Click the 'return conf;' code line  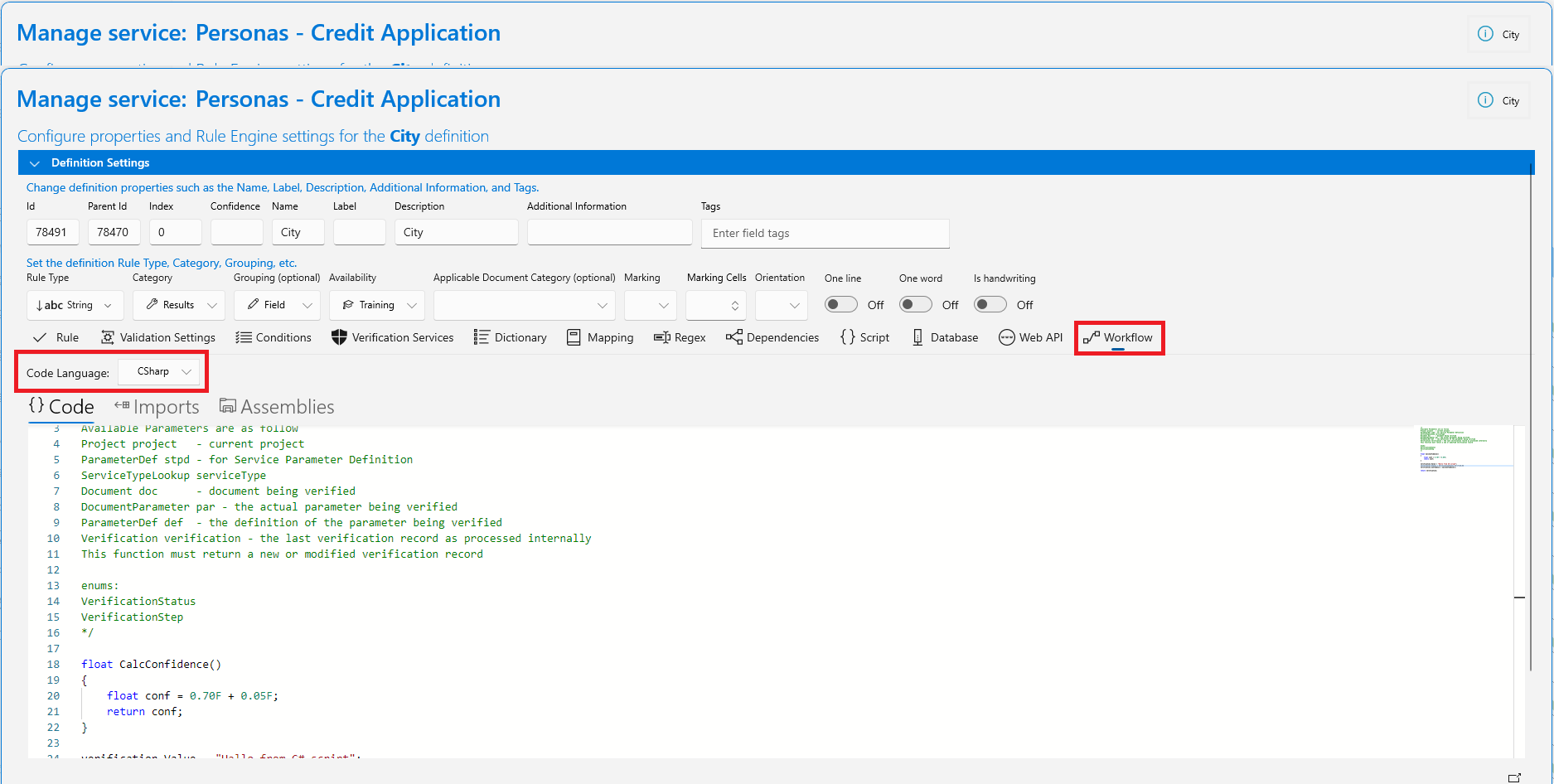pos(144,712)
